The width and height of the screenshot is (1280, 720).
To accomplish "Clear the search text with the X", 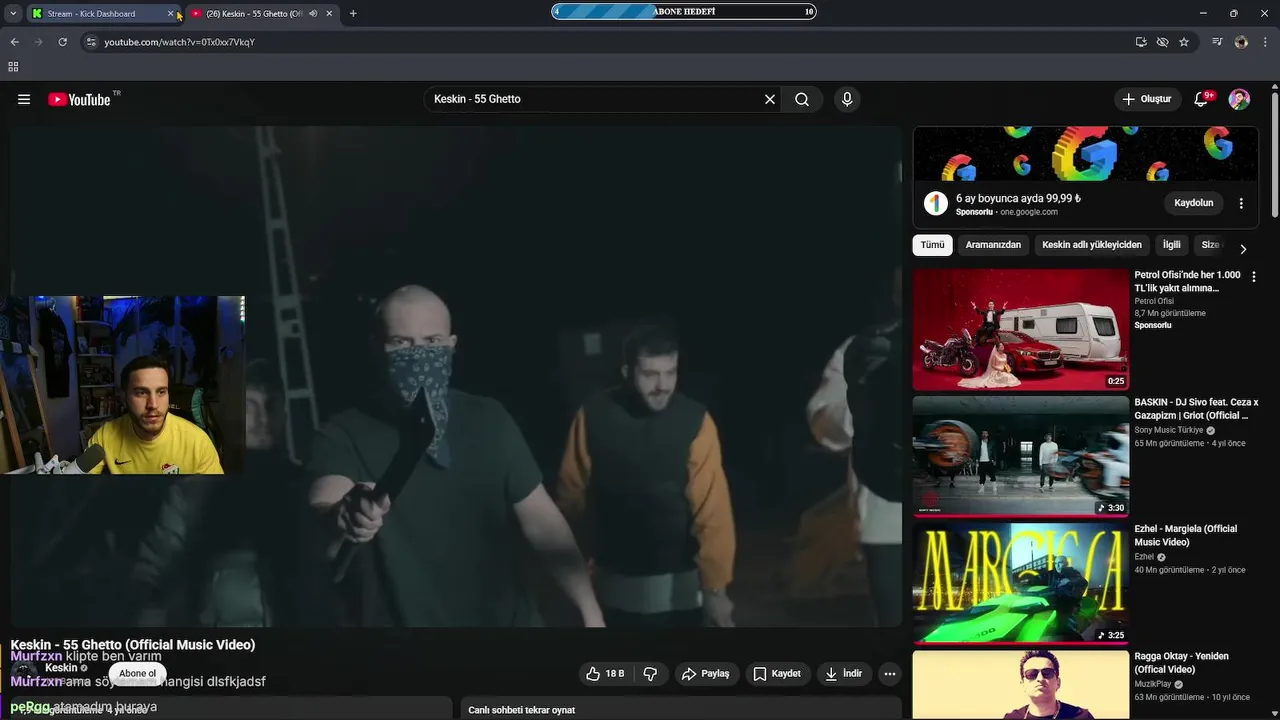I will pos(770,99).
